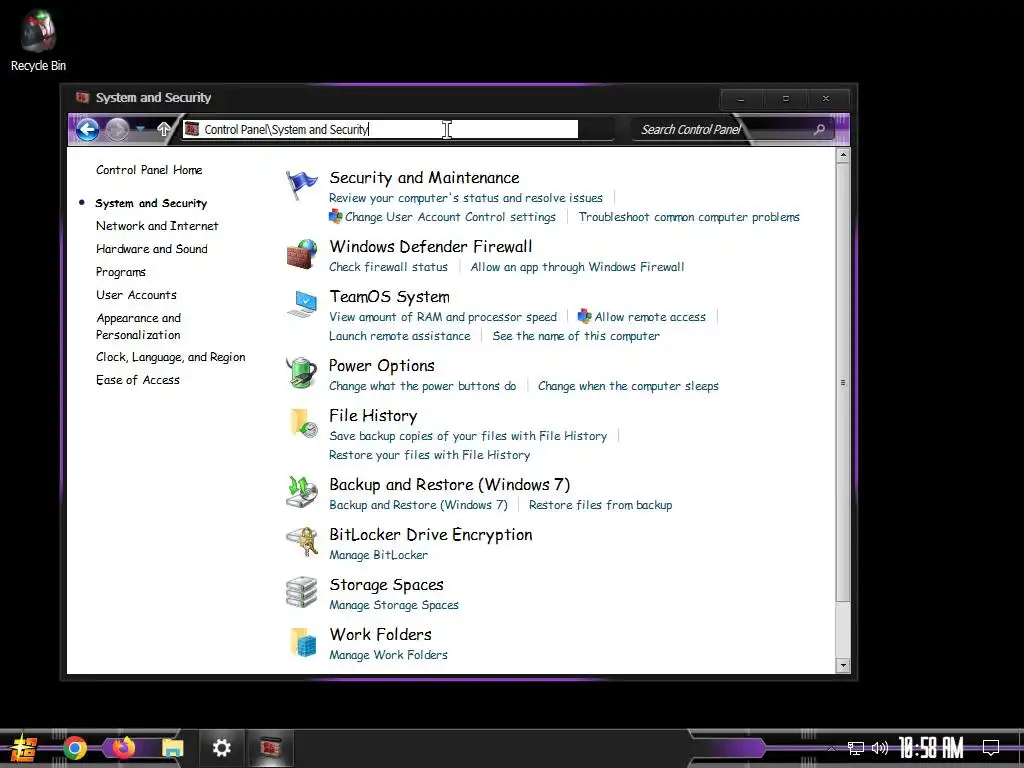Launch Google Chrome from taskbar
This screenshot has height=768, width=1024.
pyautogui.click(x=75, y=748)
